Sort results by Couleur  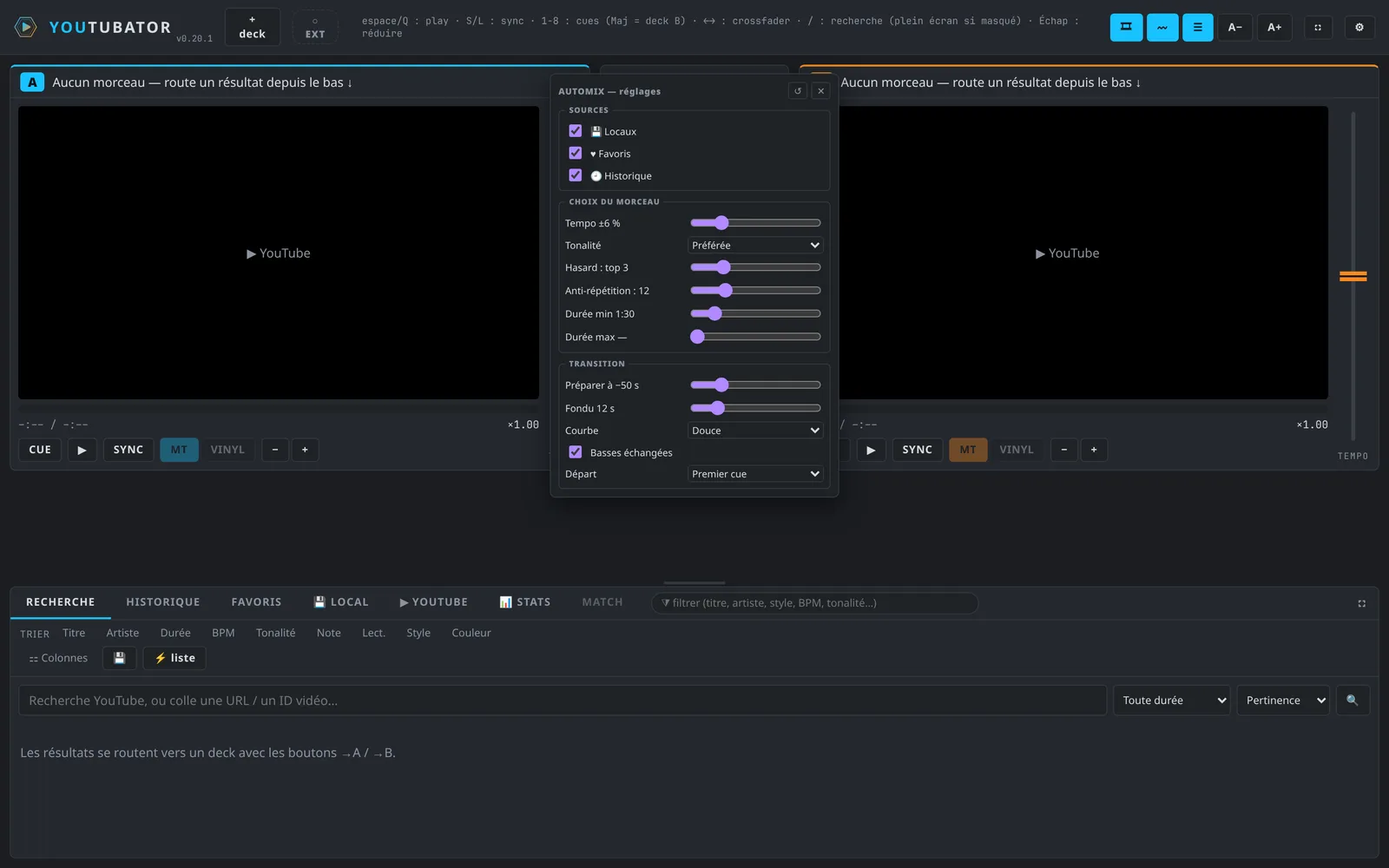coord(471,633)
